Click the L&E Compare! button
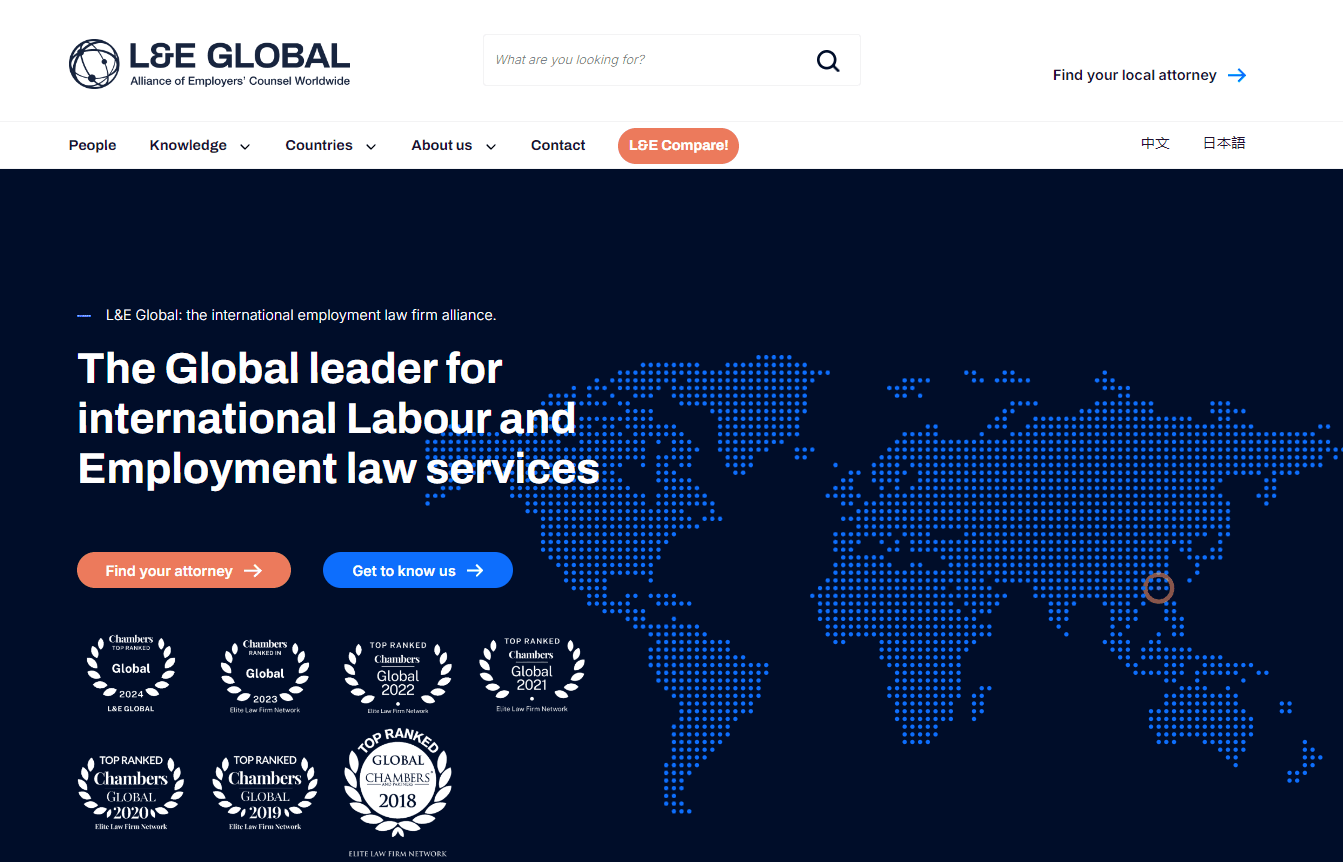Viewport: 1343px width, 862px height. (x=678, y=145)
